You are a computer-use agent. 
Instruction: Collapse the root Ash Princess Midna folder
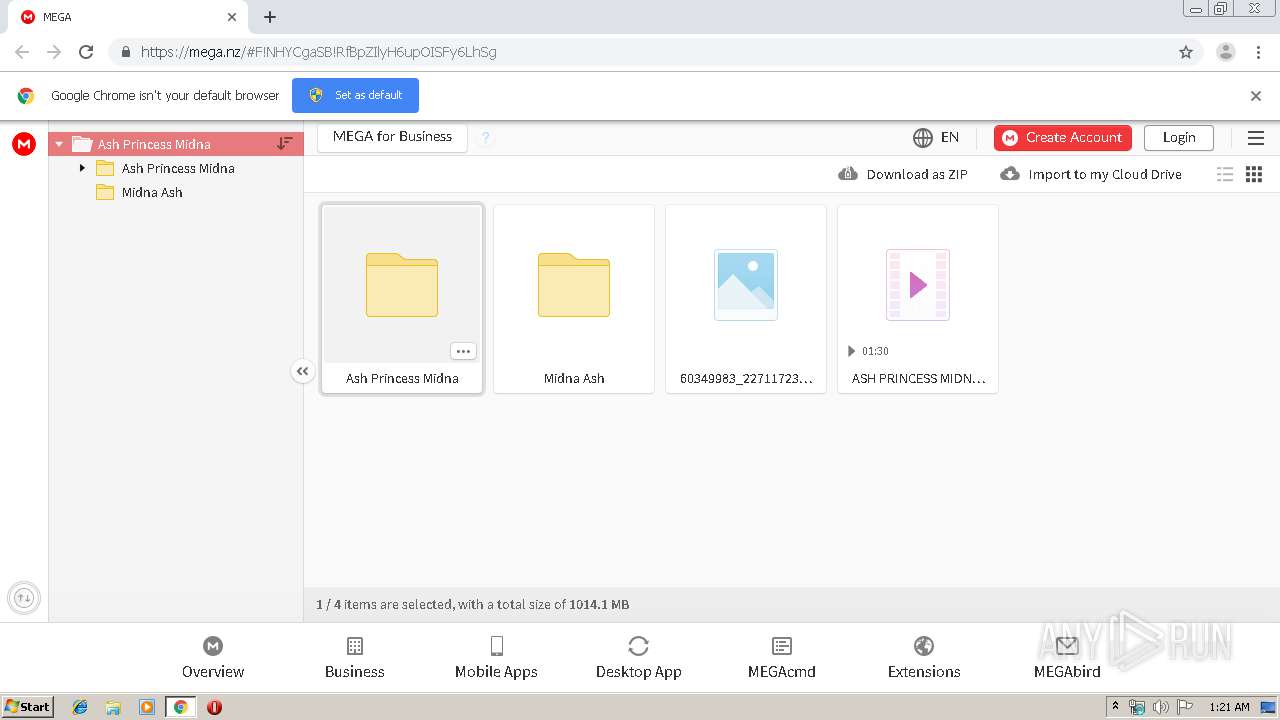(59, 144)
